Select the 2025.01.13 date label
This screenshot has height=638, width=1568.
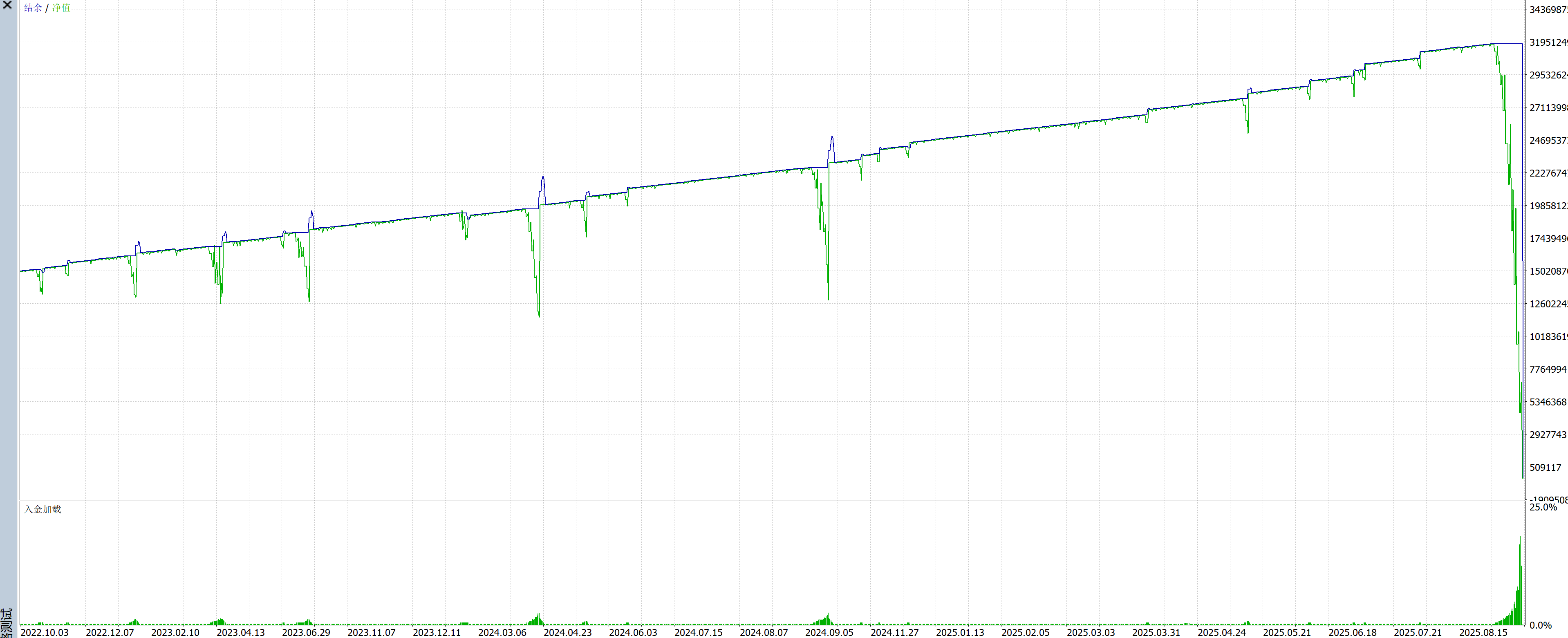960,632
